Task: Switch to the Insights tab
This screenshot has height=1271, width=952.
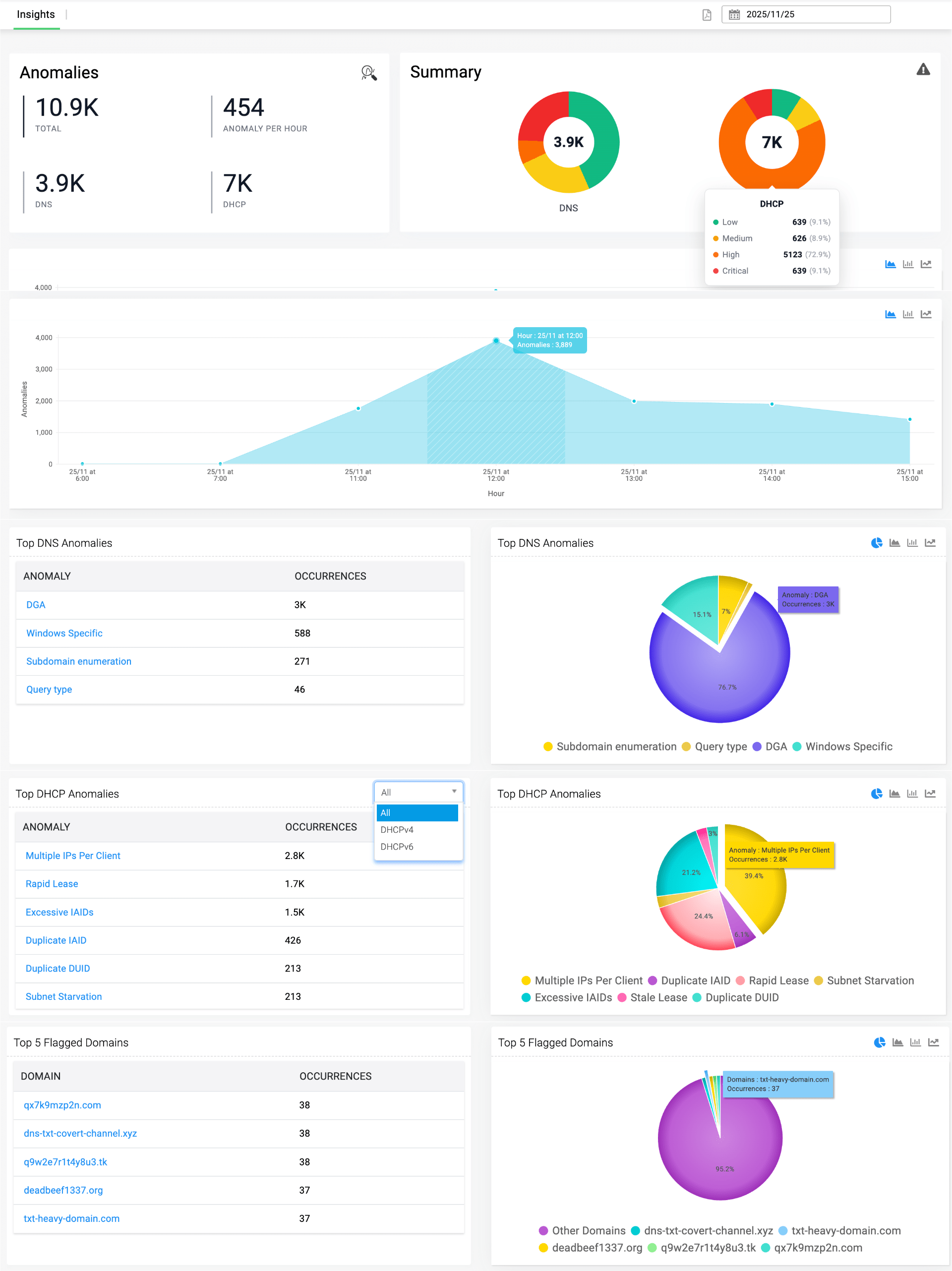Action: 36,14
